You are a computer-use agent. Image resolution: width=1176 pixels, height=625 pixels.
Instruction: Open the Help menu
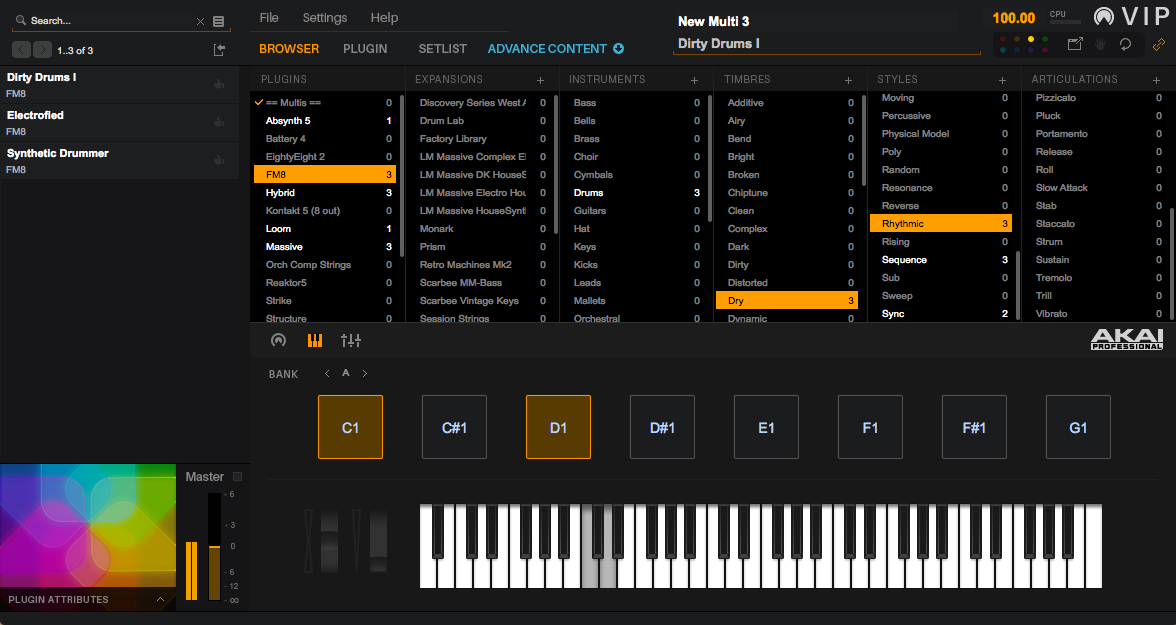384,18
